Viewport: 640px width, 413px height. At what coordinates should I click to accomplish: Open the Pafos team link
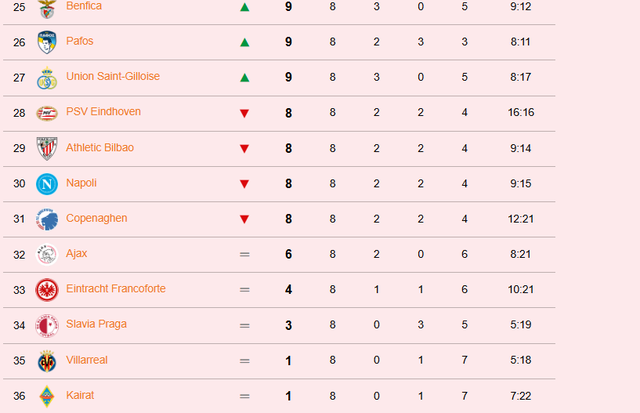[x=81, y=41]
